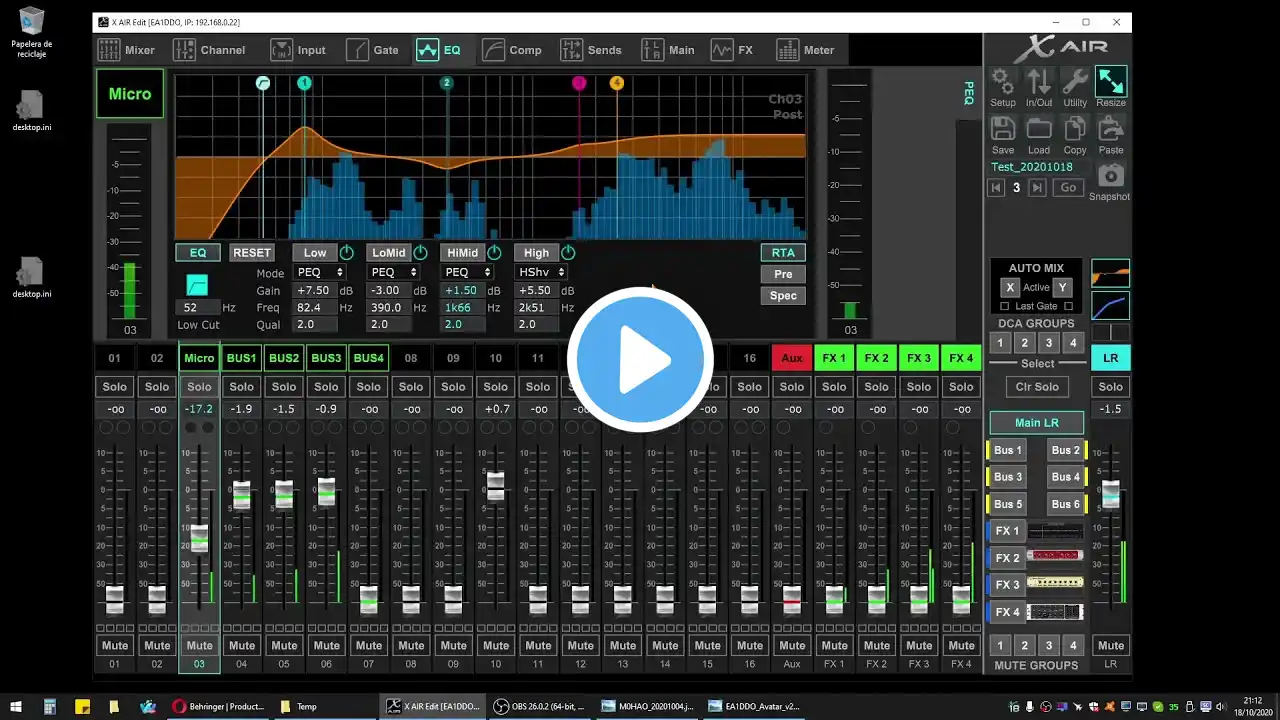This screenshot has height=720, width=1280.
Task: Toggle the High band power button
Action: pos(568,253)
